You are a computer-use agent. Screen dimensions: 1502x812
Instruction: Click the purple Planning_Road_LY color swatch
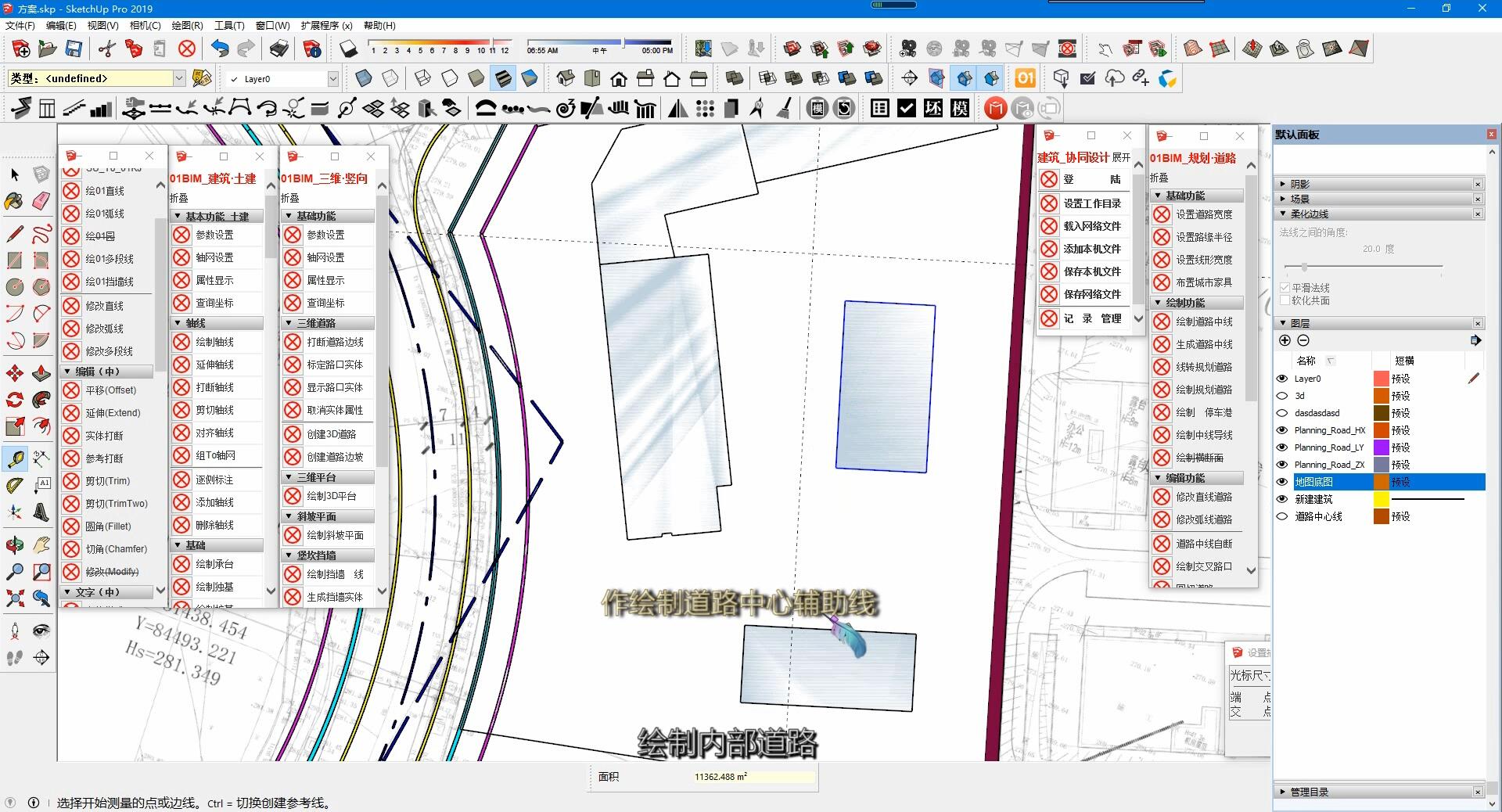click(1382, 447)
